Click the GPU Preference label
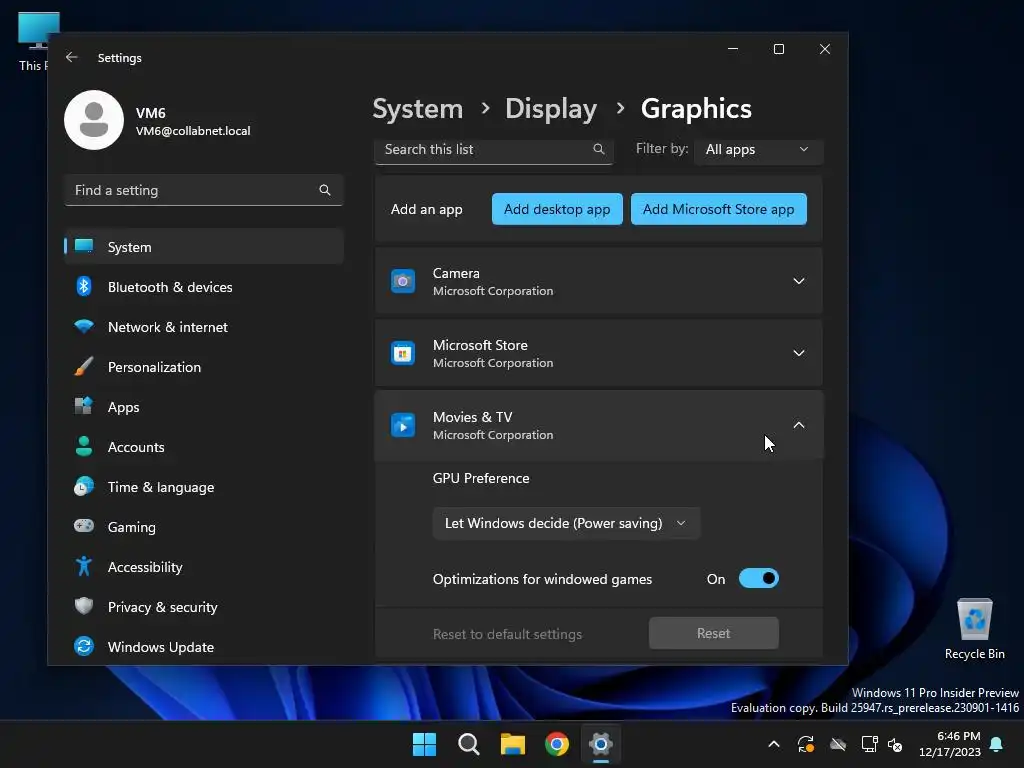This screenshot has height=768, width=1024. [x=481, y=478]
